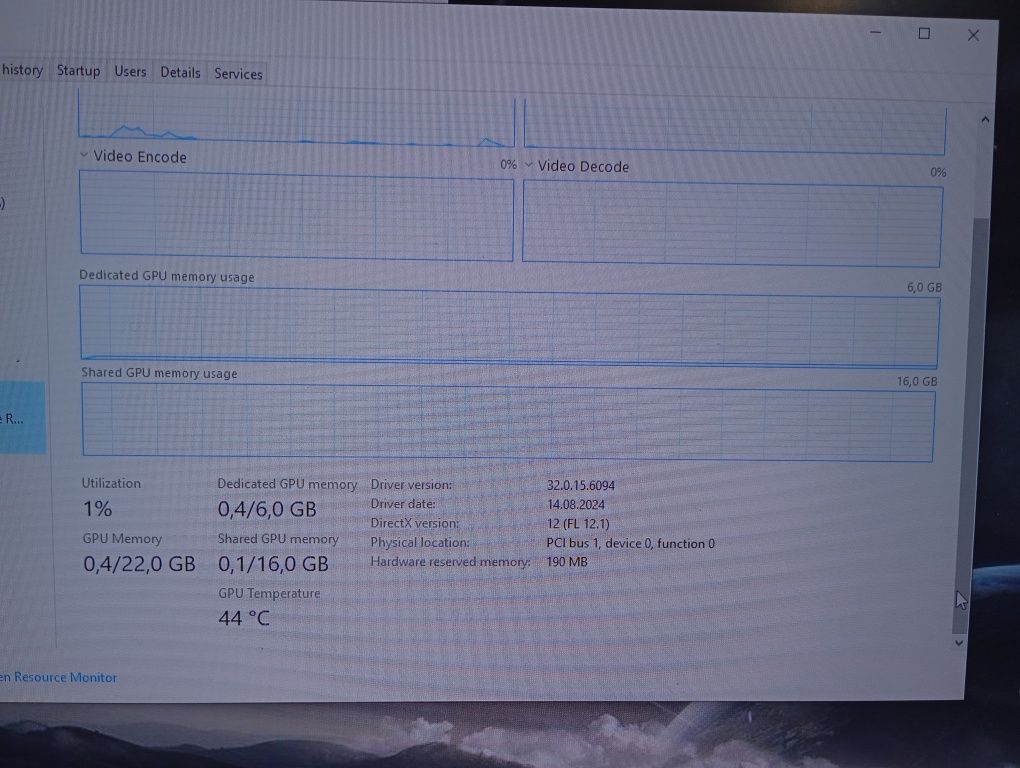Click the Dedicated GPU memory usage graph
The height and width of the screenshot is (768, 1020).
(x=509, y=326)
